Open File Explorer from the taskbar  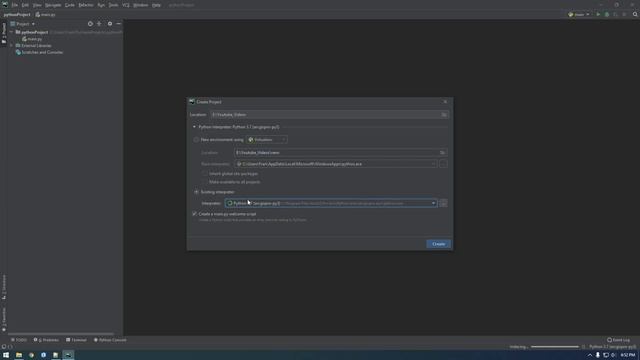click(19, 355)
